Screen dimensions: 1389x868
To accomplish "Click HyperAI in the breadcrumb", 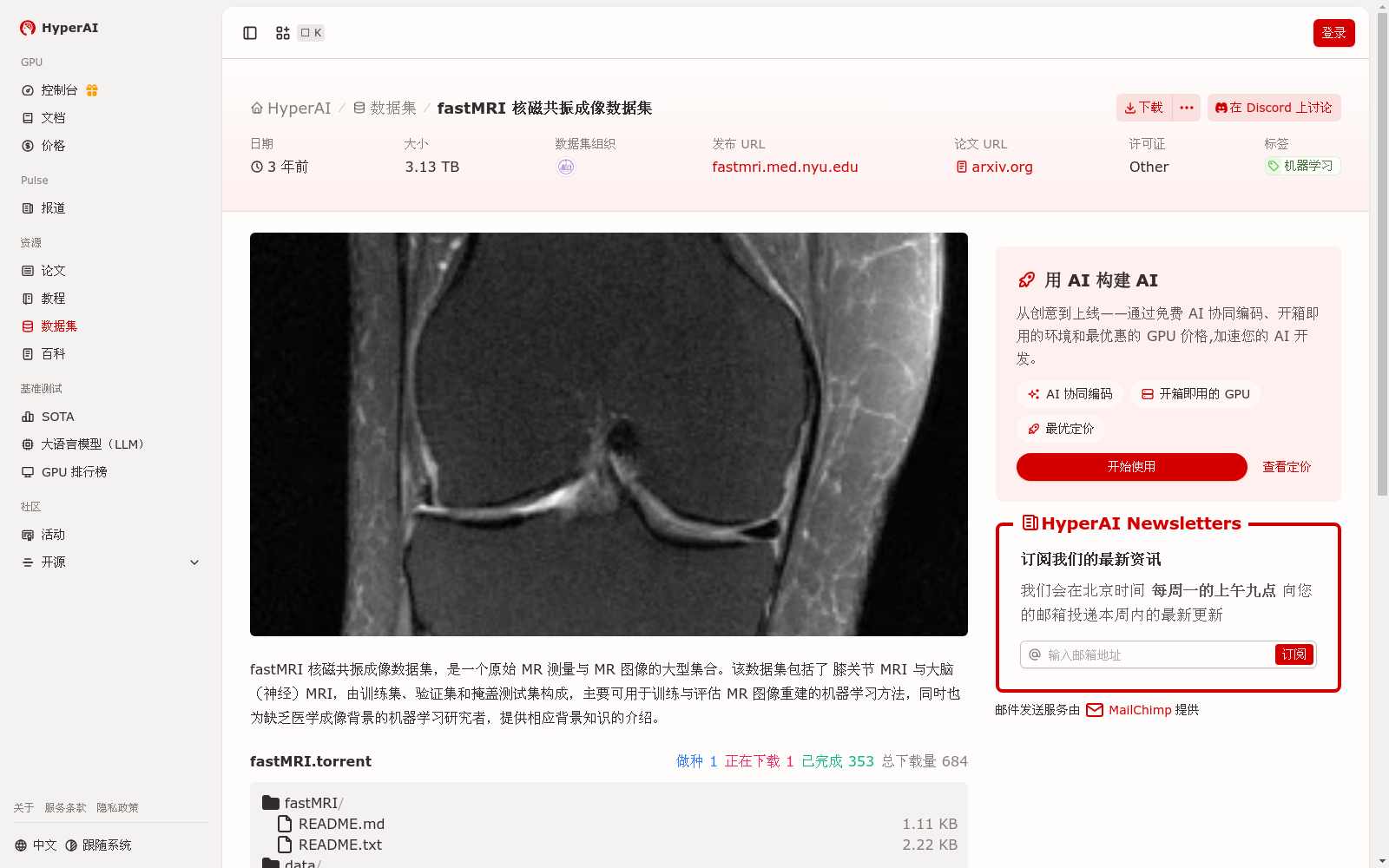I will [299, 108].
